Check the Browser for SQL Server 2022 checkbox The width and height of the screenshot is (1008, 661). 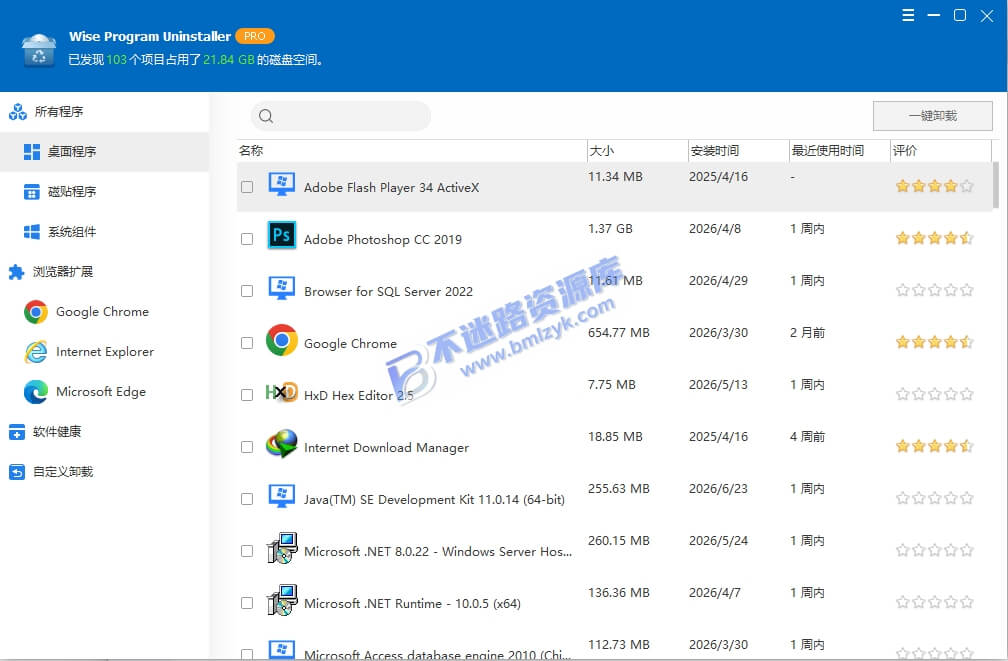pos(247,291)
